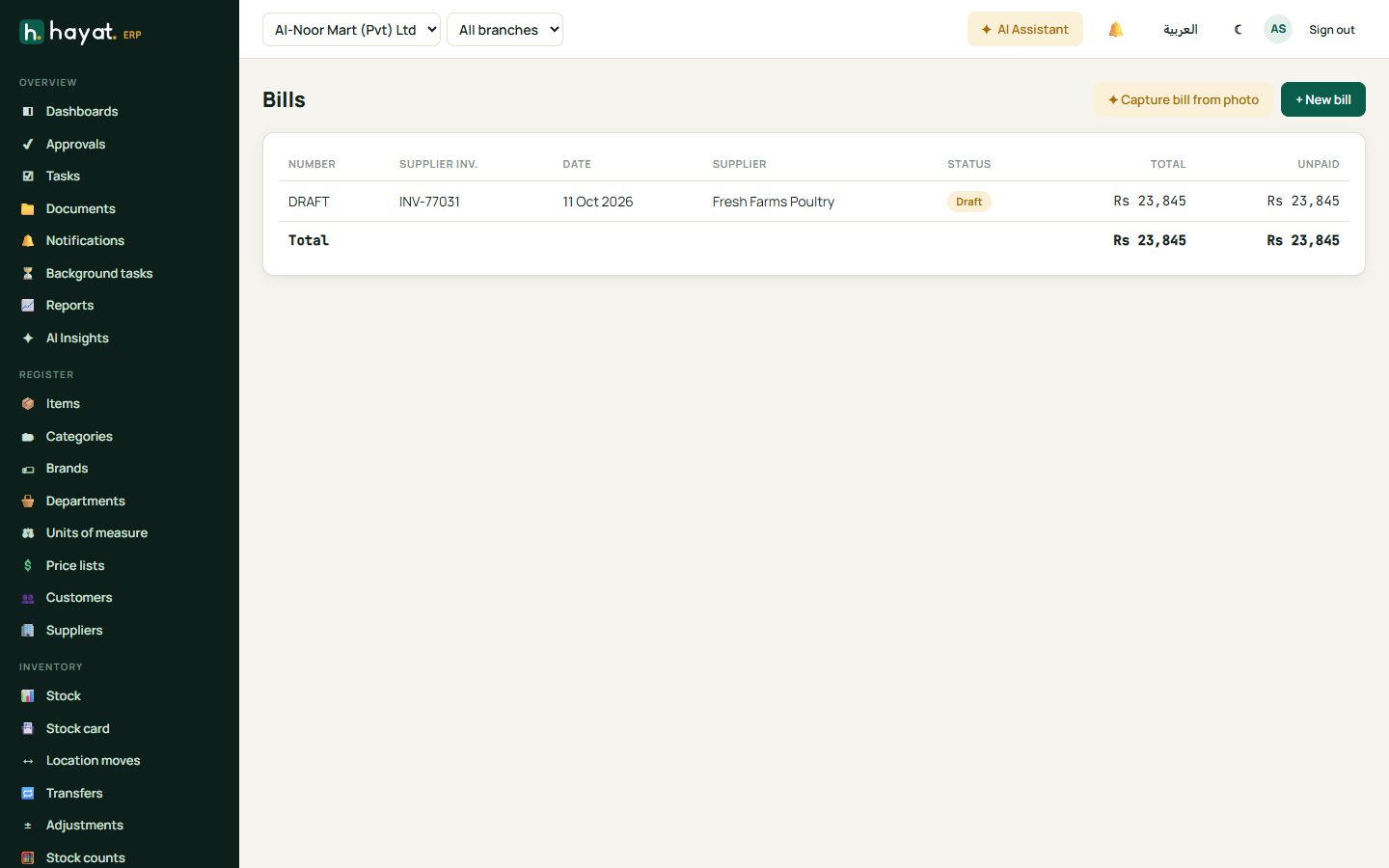Click the New bill button
1389x868 pixels.
(x=1322, y=99)
